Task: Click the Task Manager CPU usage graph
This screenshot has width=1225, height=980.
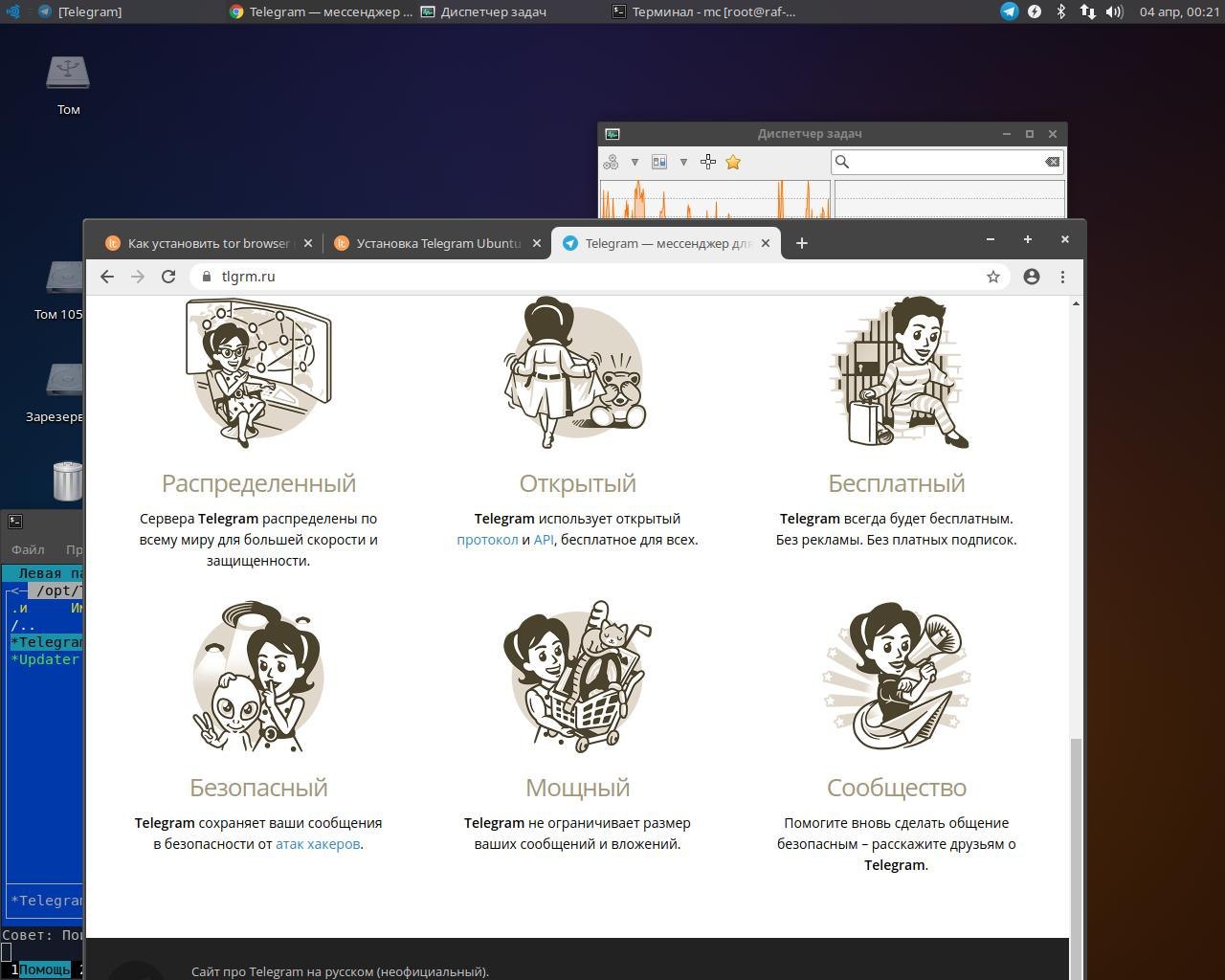Action: click(715, 200)
